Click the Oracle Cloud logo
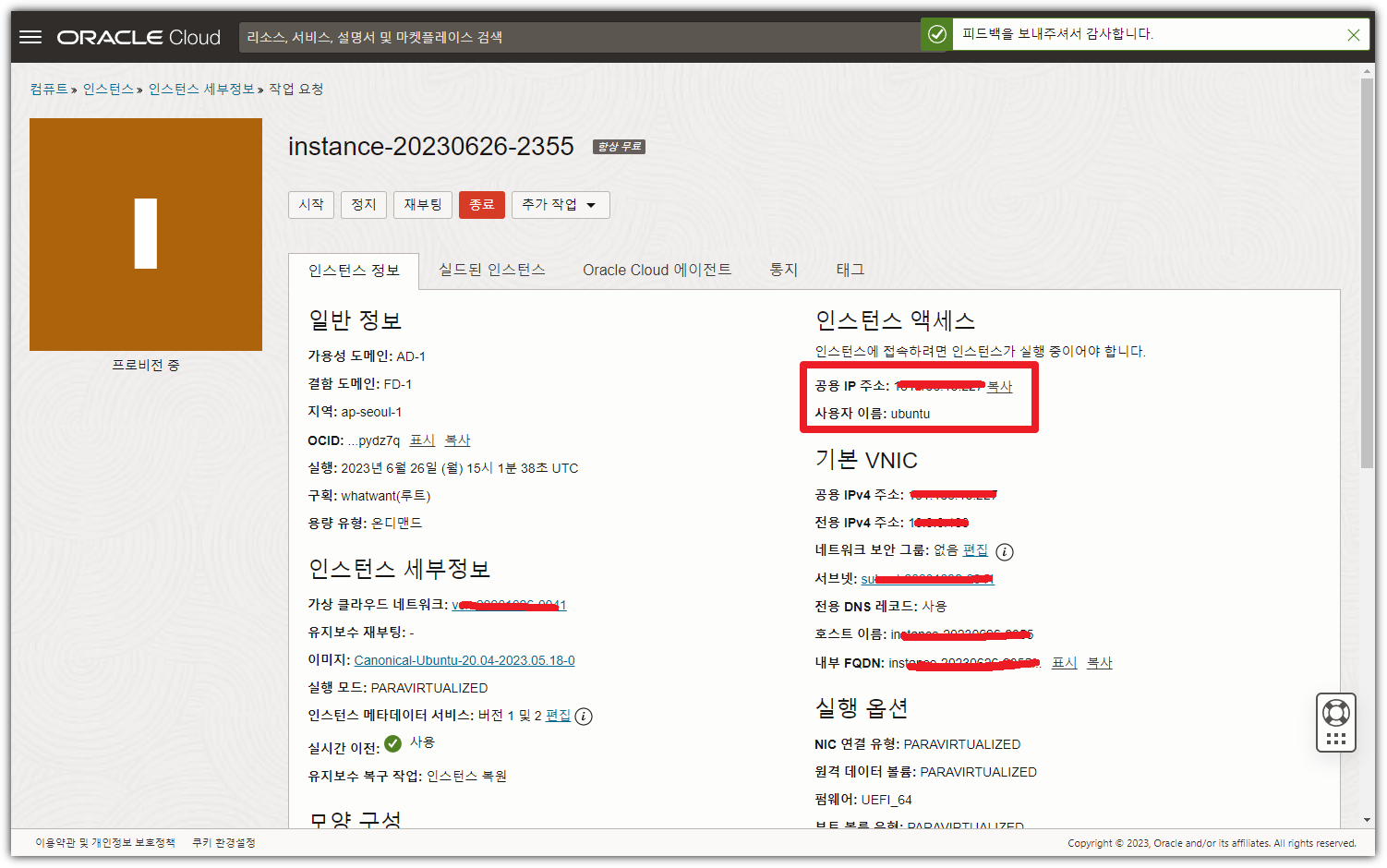This screenshot has height=868, width=1387. [139, 37]
